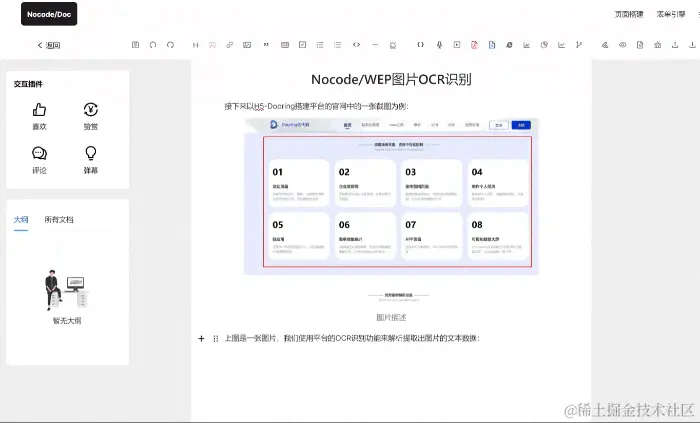This screenshot has width=700, height=423.
Task: Insert a video block
Action: tap(457, 45)
